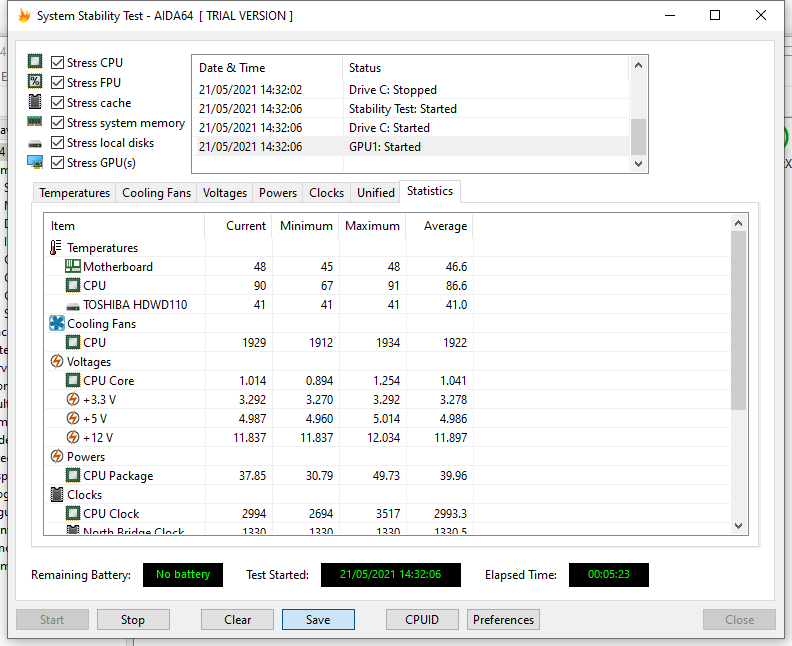Click the disk drive icon beside Stress local disks

[x=35, y=144]
